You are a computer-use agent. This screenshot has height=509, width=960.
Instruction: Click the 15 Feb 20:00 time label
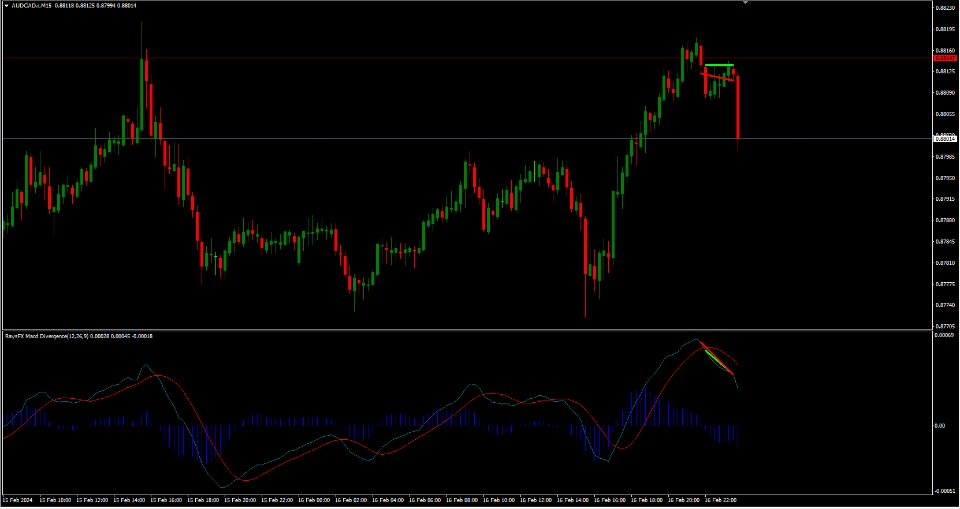(x=240, y=500)
